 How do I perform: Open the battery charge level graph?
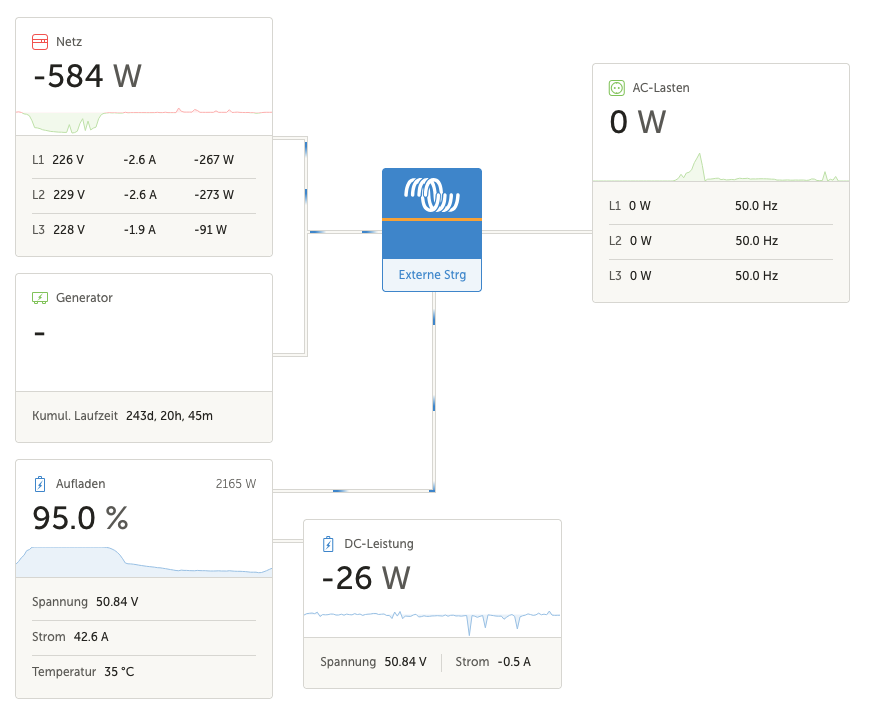click(x=144, y=562)
